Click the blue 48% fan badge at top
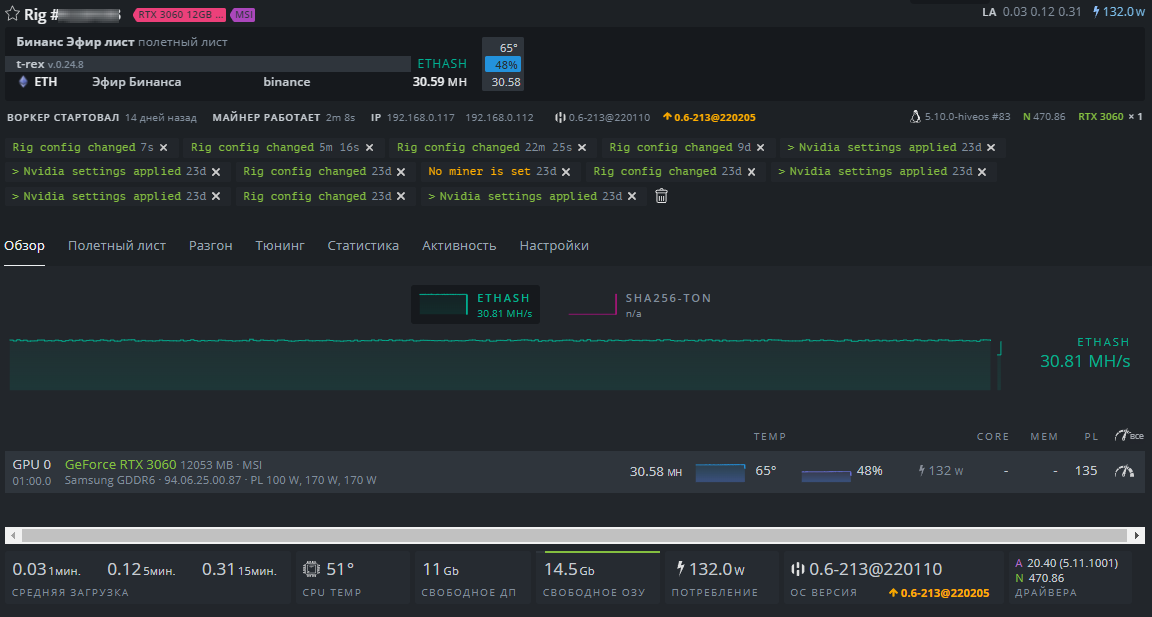The width and height of the screenshot is (1152, 617). [x=503, y=65]
